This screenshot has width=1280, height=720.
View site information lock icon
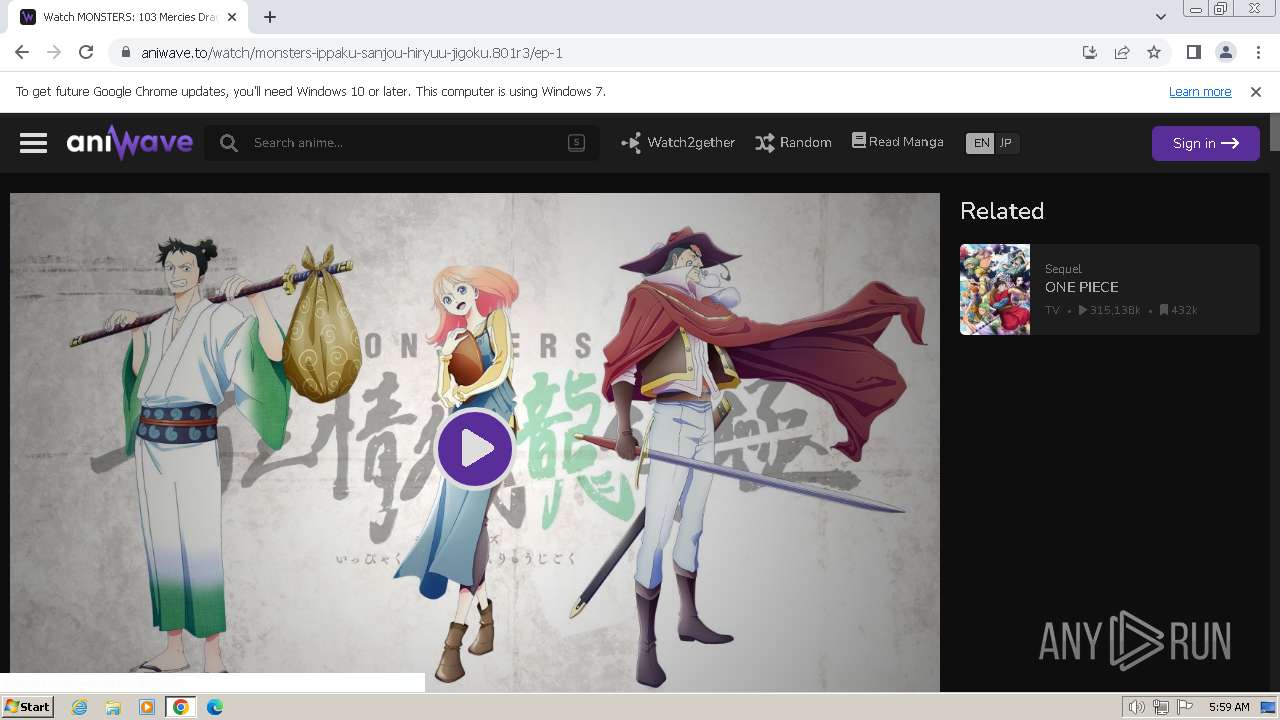[x=125, y=53]
